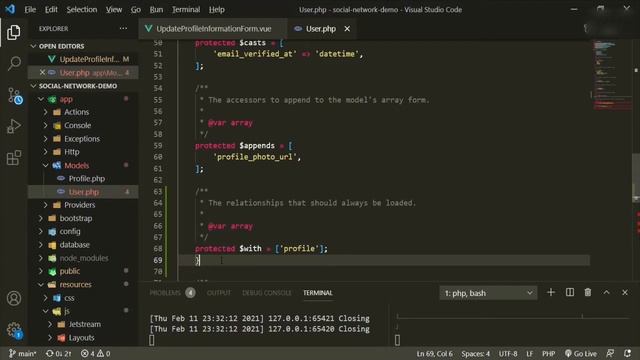Viewport: 640px width, 360px height.
Task: Open the Explorer view in activity bar
Action: click(13, 32)
